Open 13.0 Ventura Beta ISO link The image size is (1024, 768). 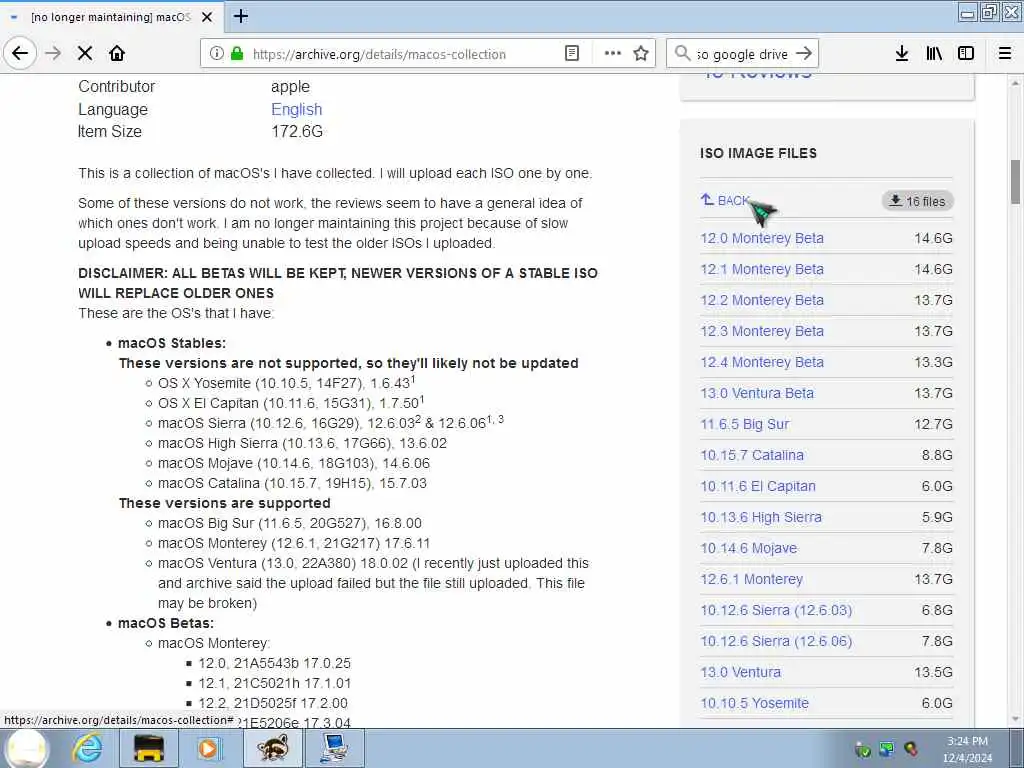pyautogui.click(x=757, y=393)
